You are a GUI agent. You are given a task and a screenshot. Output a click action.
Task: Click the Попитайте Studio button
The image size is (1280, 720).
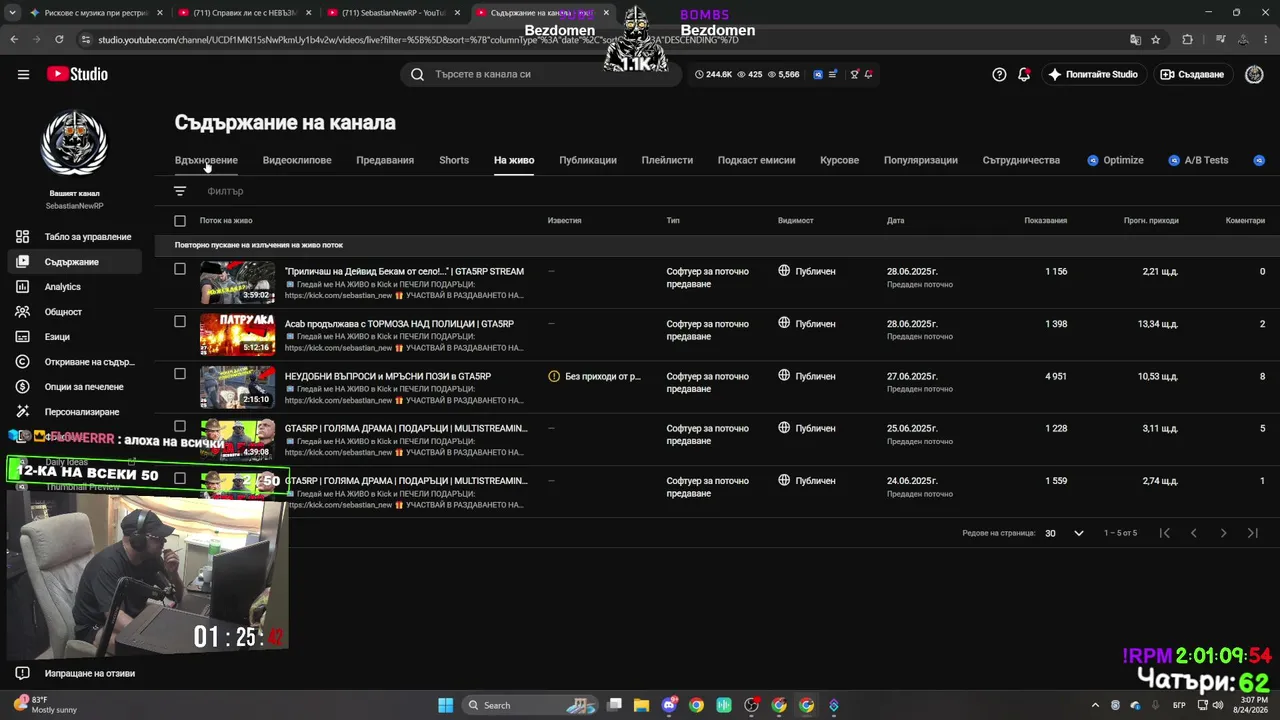(x=1093, y=74)
